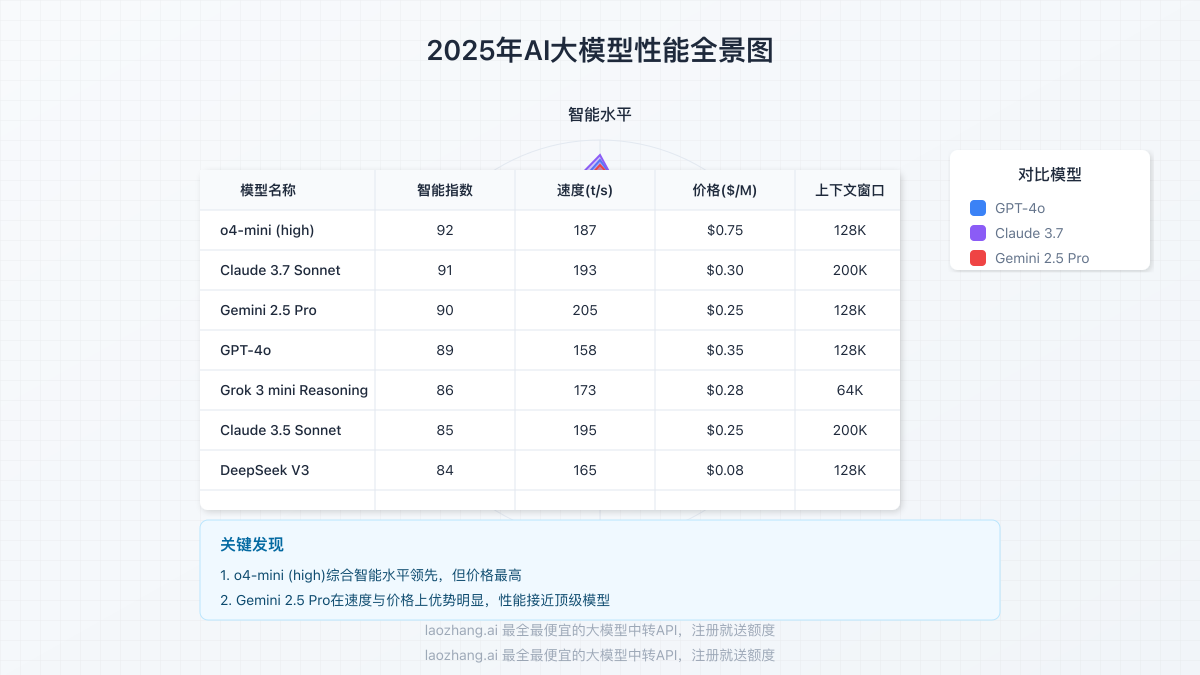Select the GPT-4o legend label
The image size is (1200, 675).
point(1020,208)
